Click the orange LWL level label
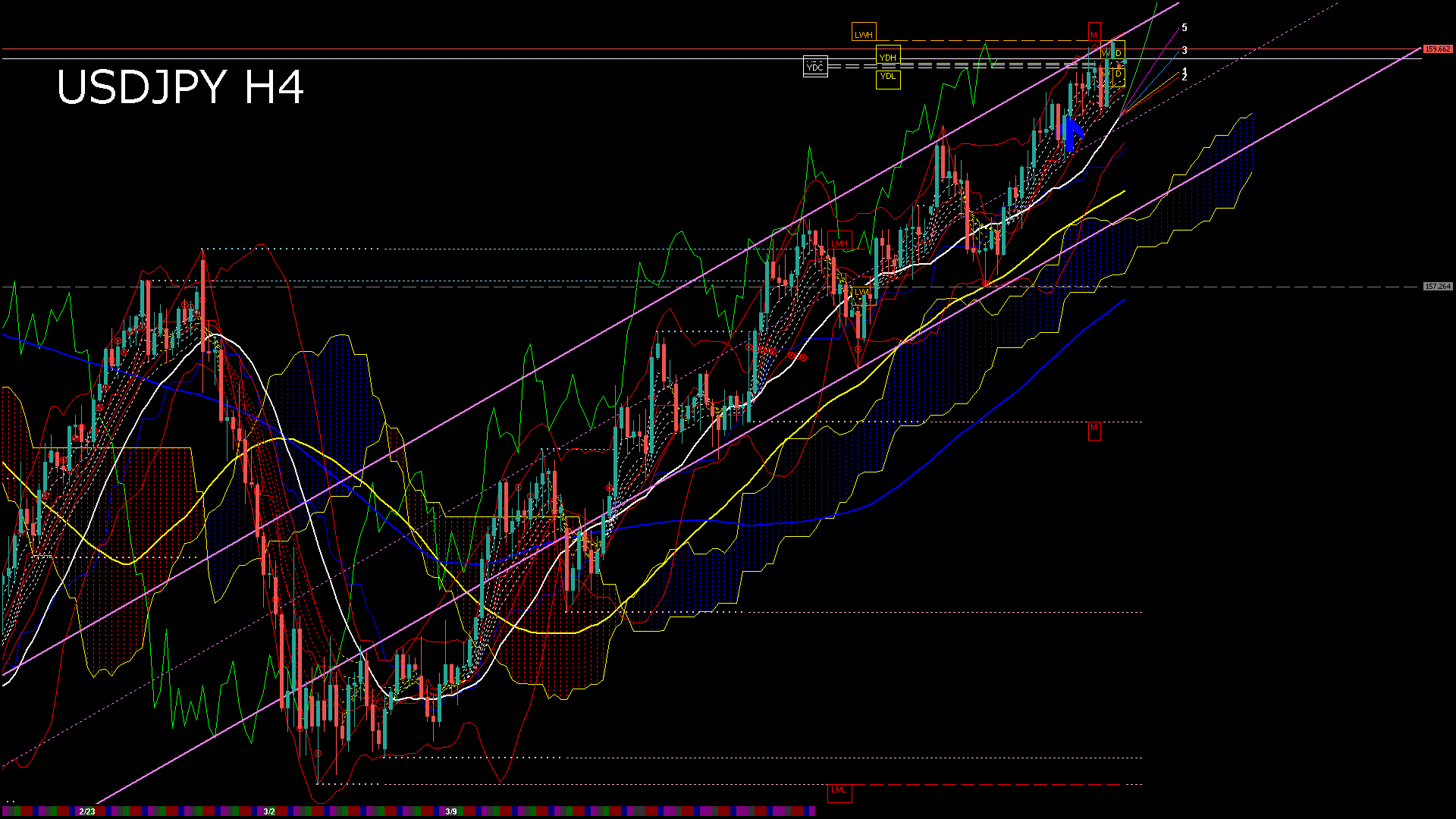Screen dimensions: 1456x819 863,292
